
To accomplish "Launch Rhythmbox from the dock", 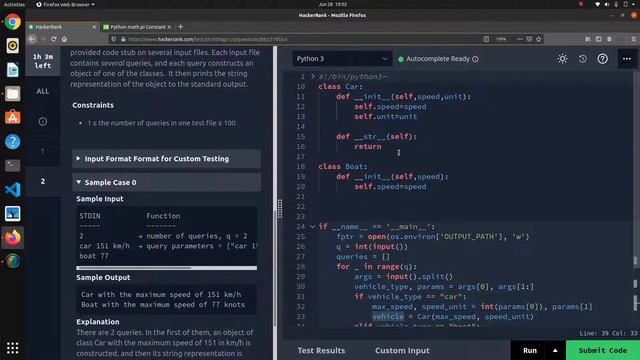I will (x=13, y=46).
